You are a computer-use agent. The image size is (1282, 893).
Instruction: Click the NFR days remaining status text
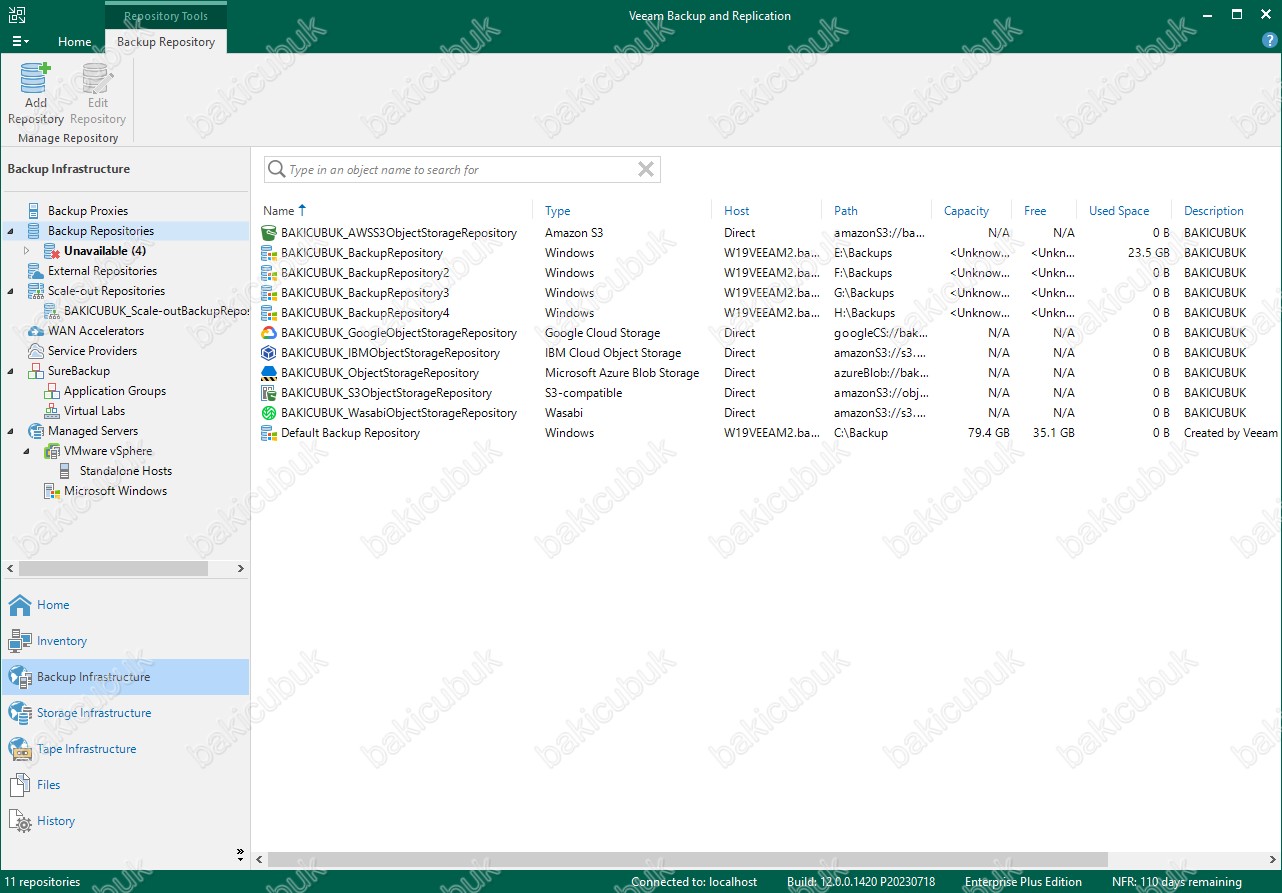pyautogui.click(x=1176, y=882)
